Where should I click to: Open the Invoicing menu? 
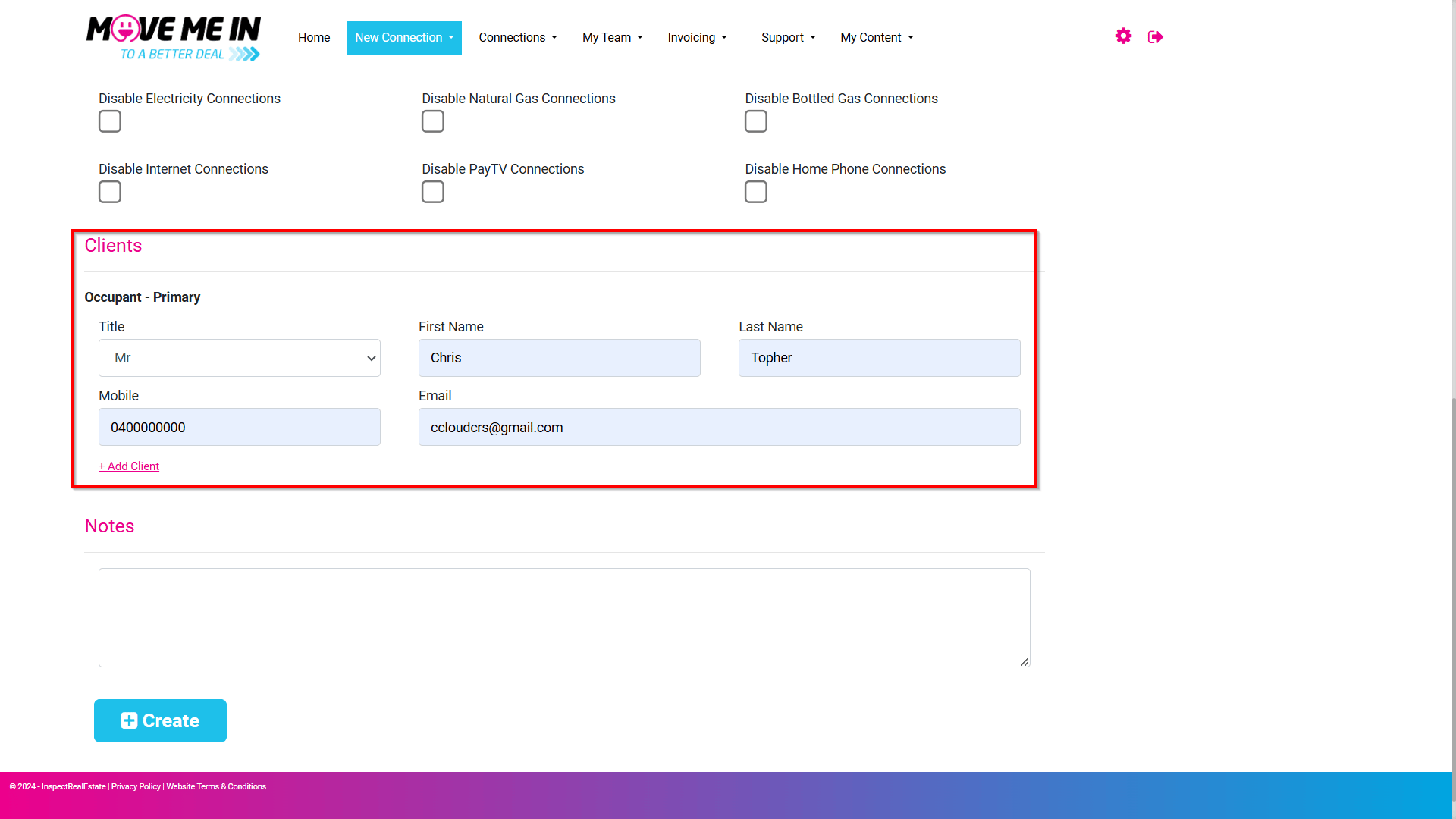coord(698,38)
